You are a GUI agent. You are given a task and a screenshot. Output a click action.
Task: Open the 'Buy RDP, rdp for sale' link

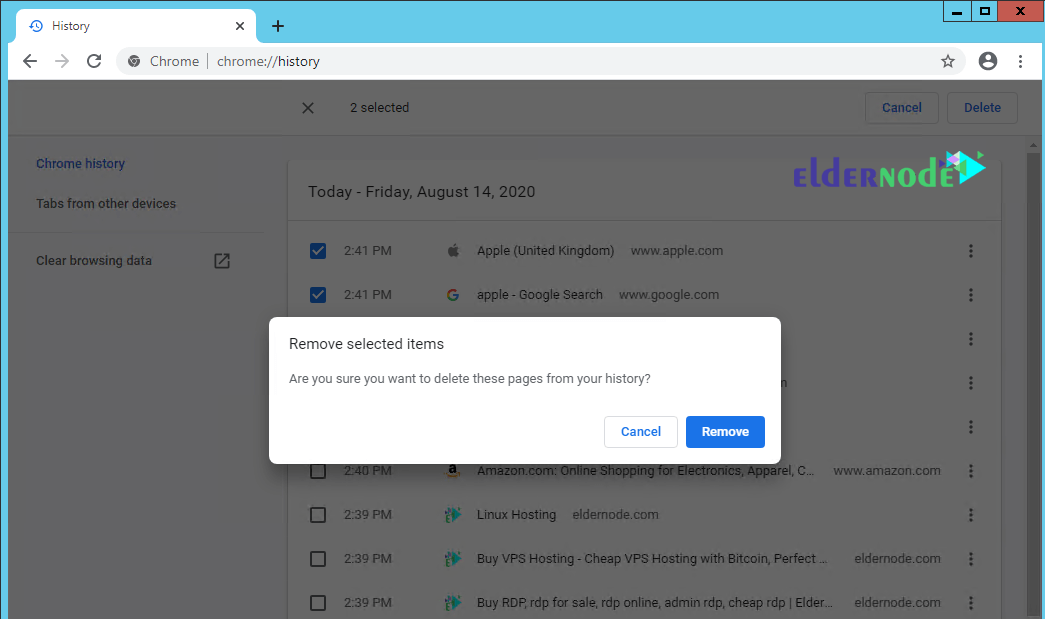tap(654, 602)
